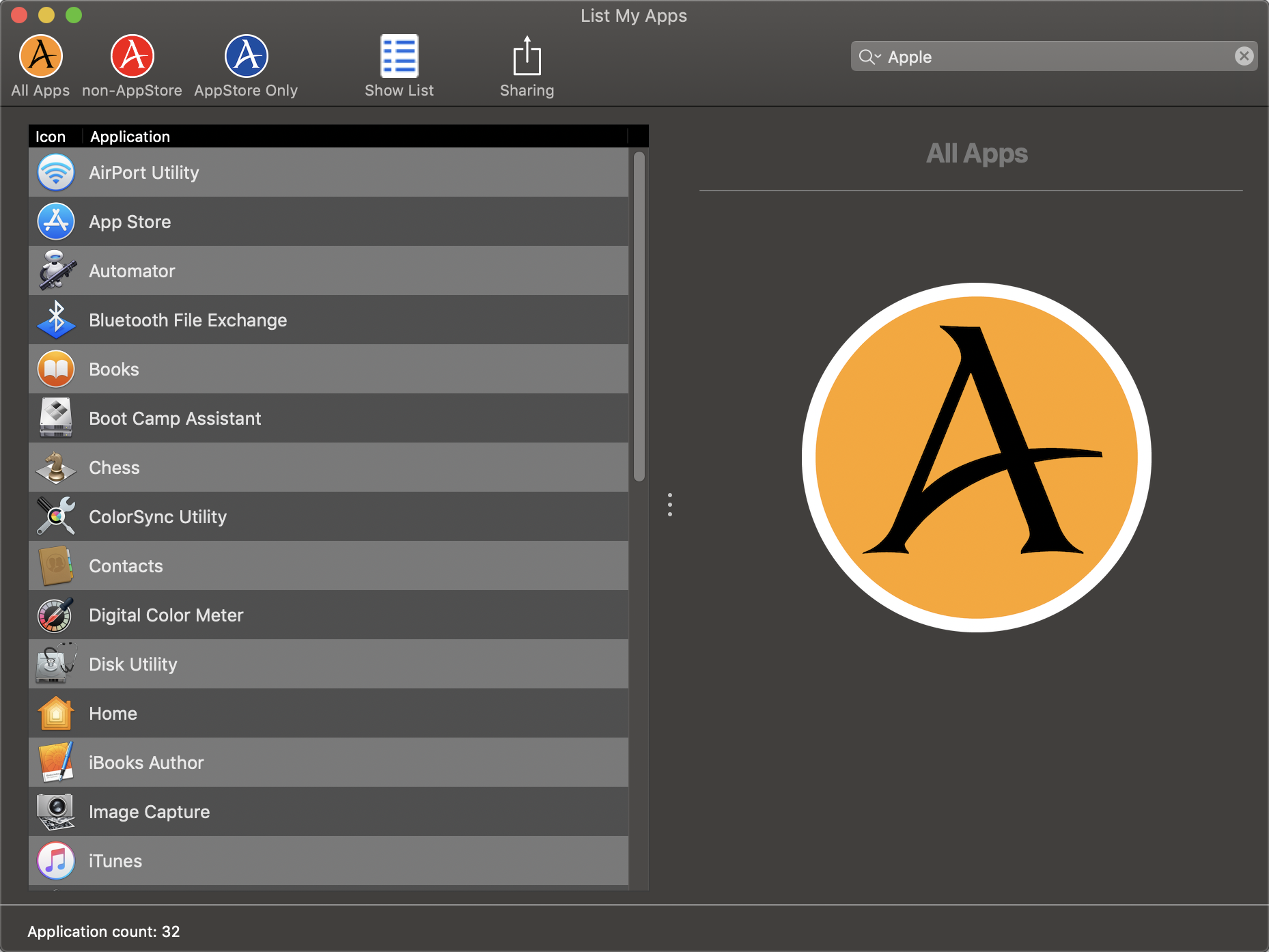The height and width of the screenshot is (952, 1269).
Task: Click the App Store app icon
Action: tap(56, 221)
